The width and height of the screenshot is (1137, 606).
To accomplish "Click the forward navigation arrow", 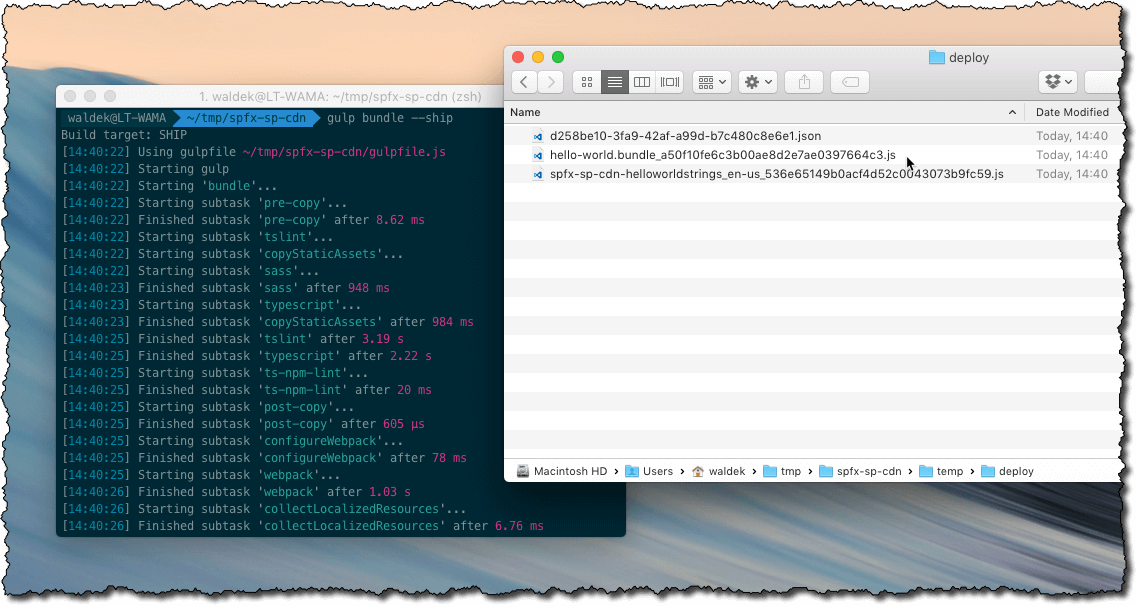I will tap(550, 82).
